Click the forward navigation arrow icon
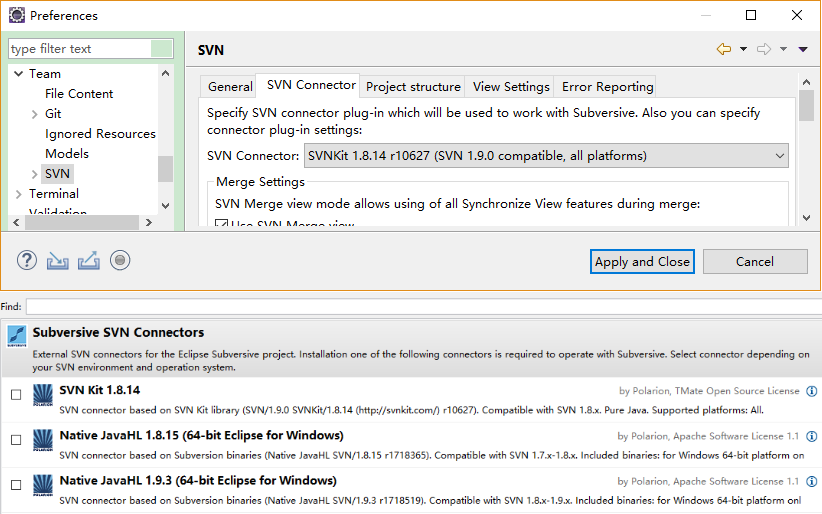822x514 pixels. [x=764, y=49]
